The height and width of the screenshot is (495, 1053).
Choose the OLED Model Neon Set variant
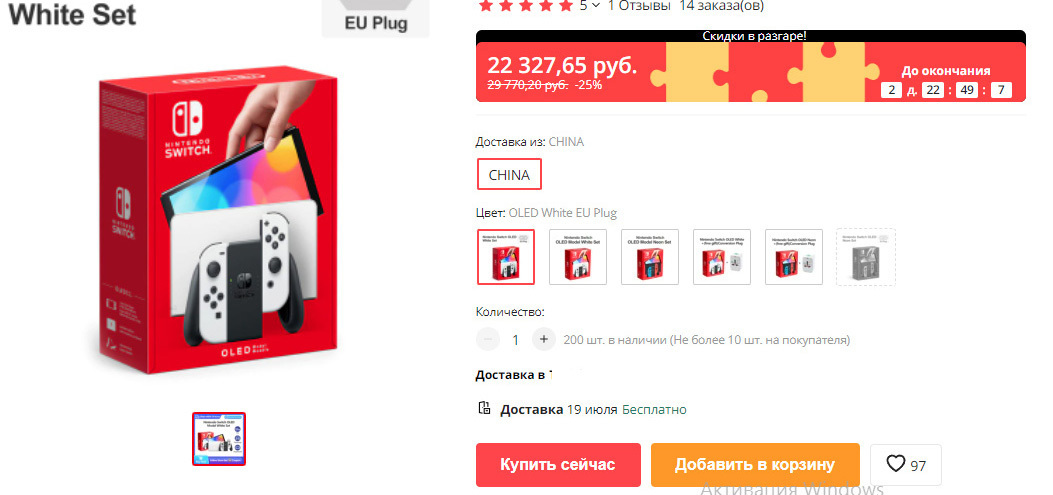pyautogui.click(x=649, y=257)
